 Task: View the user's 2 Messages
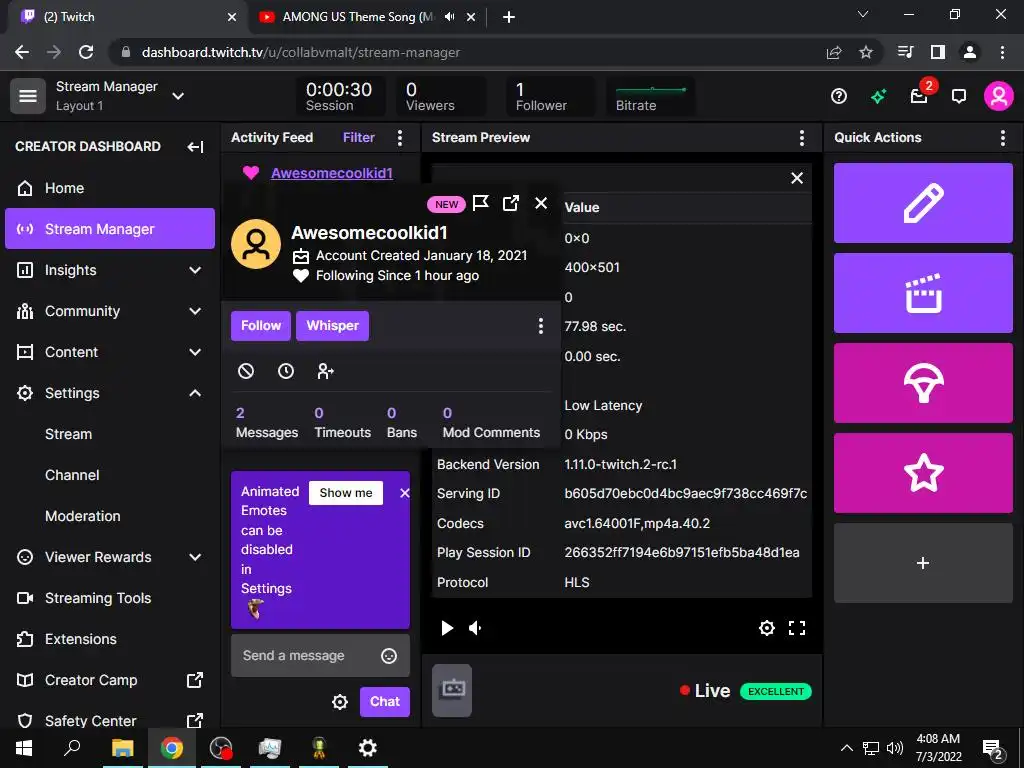tap(266, 423)
